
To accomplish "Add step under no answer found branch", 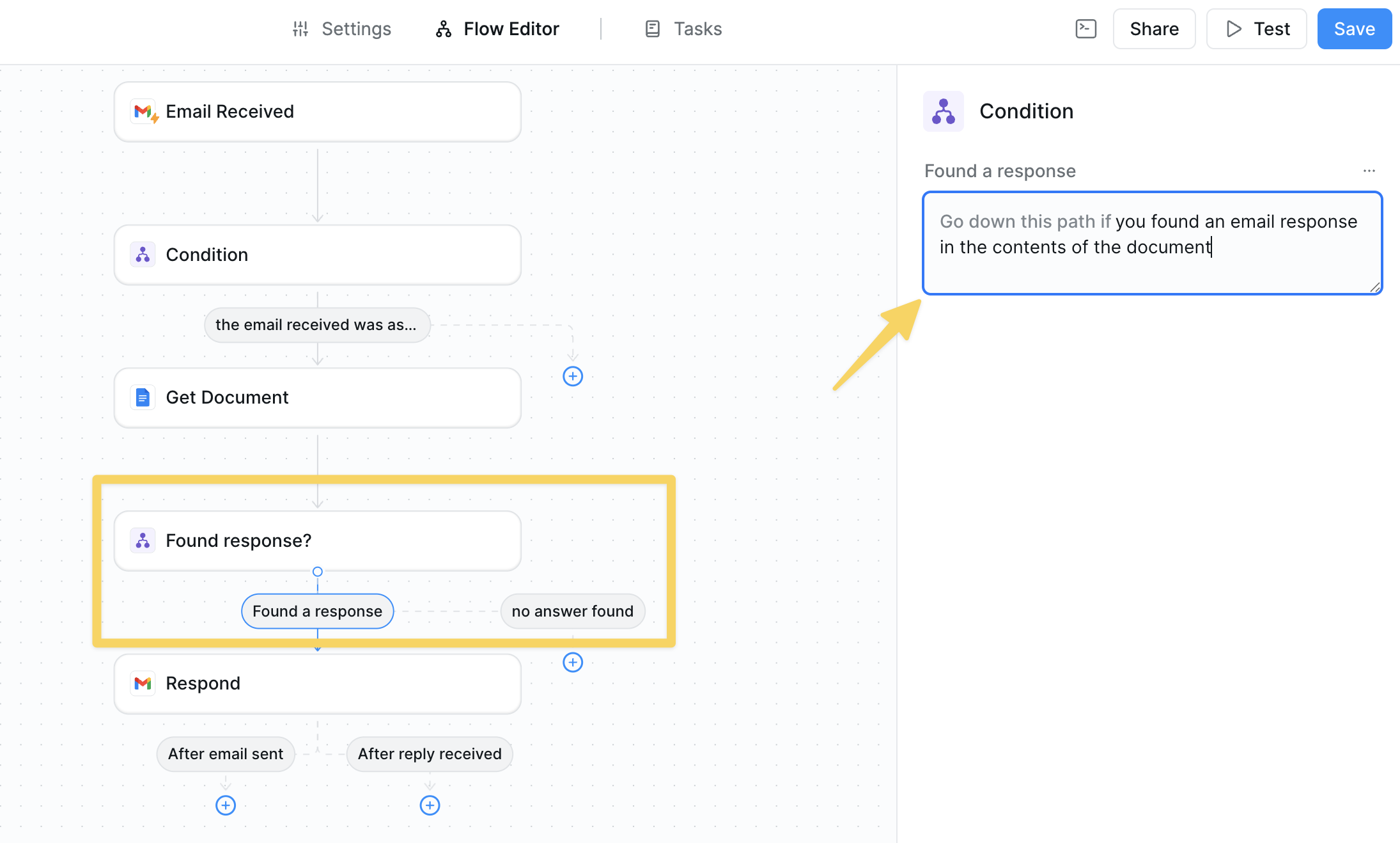I will [572, 662].
